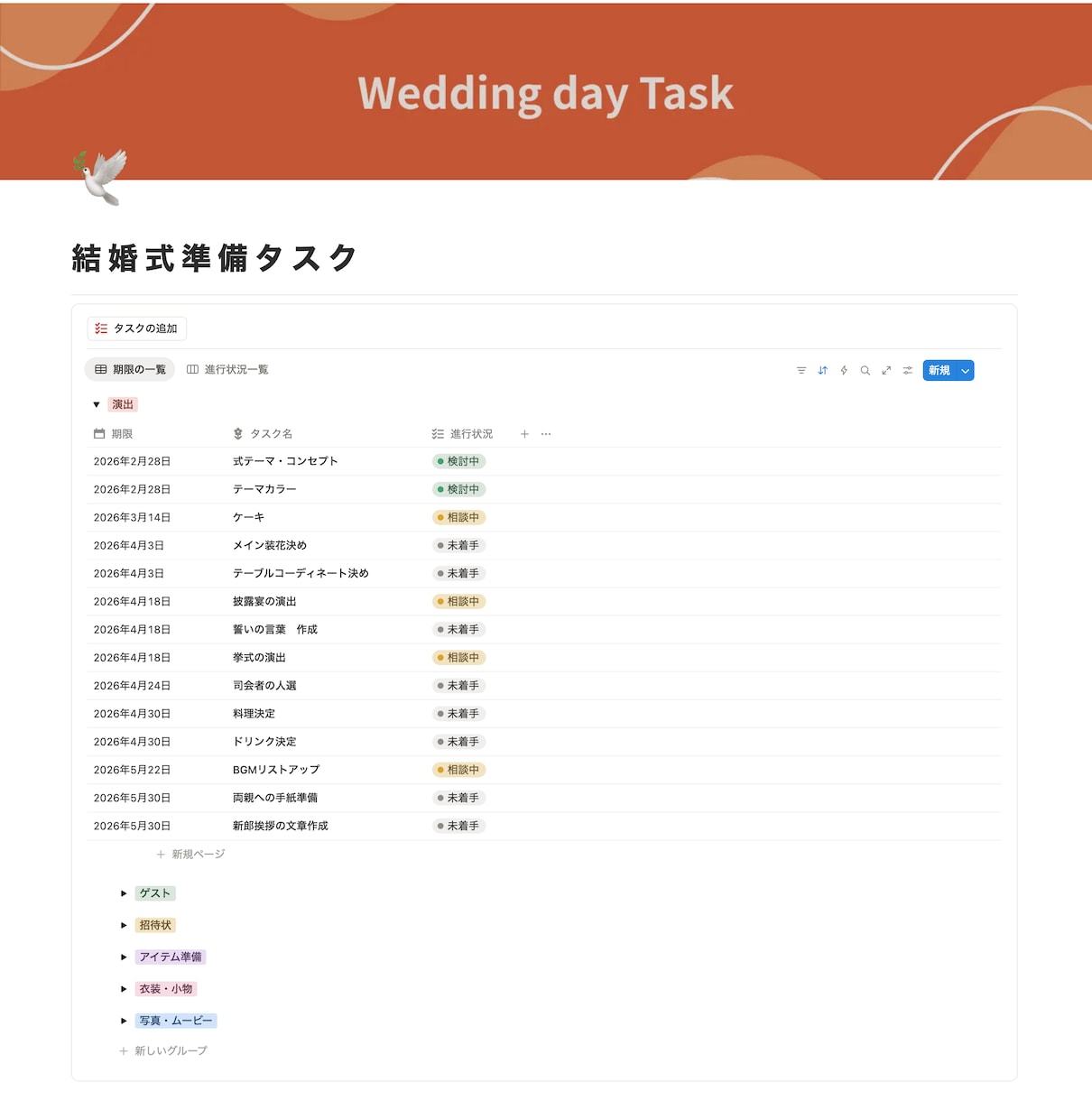
Task: Change the 相談中 status of 挙式の演出
Action: 459,657
